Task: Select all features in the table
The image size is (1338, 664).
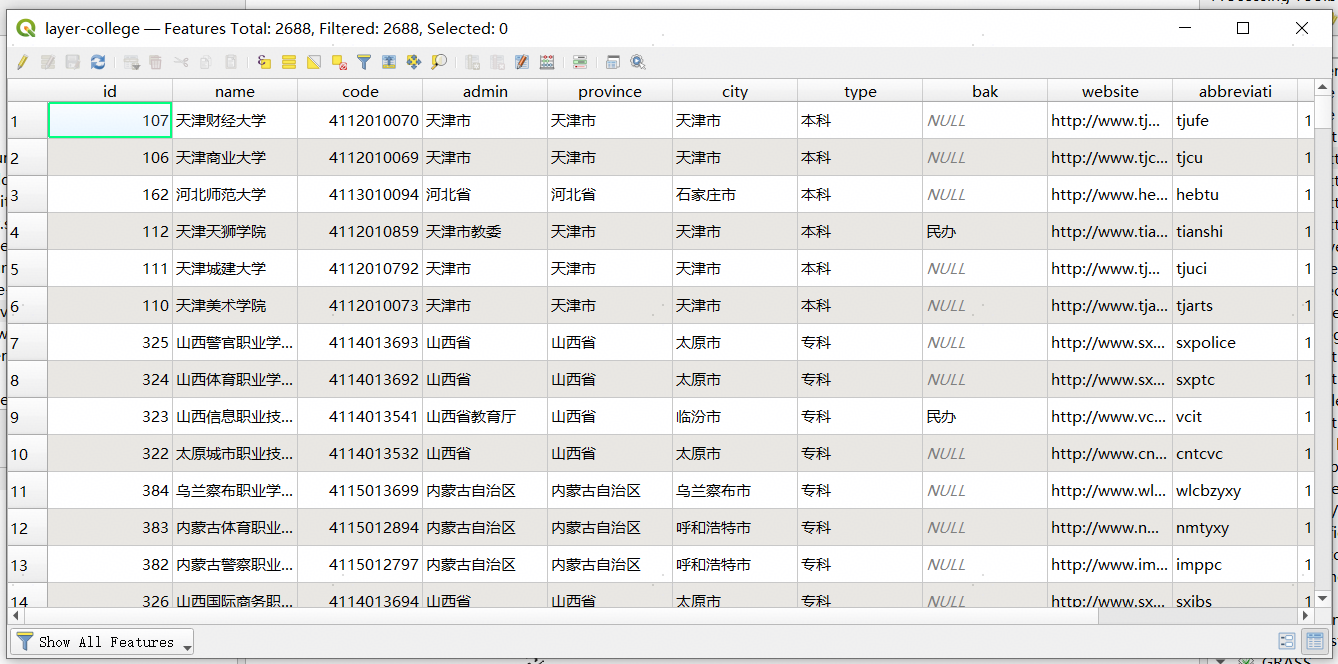Action: (289, 62)
